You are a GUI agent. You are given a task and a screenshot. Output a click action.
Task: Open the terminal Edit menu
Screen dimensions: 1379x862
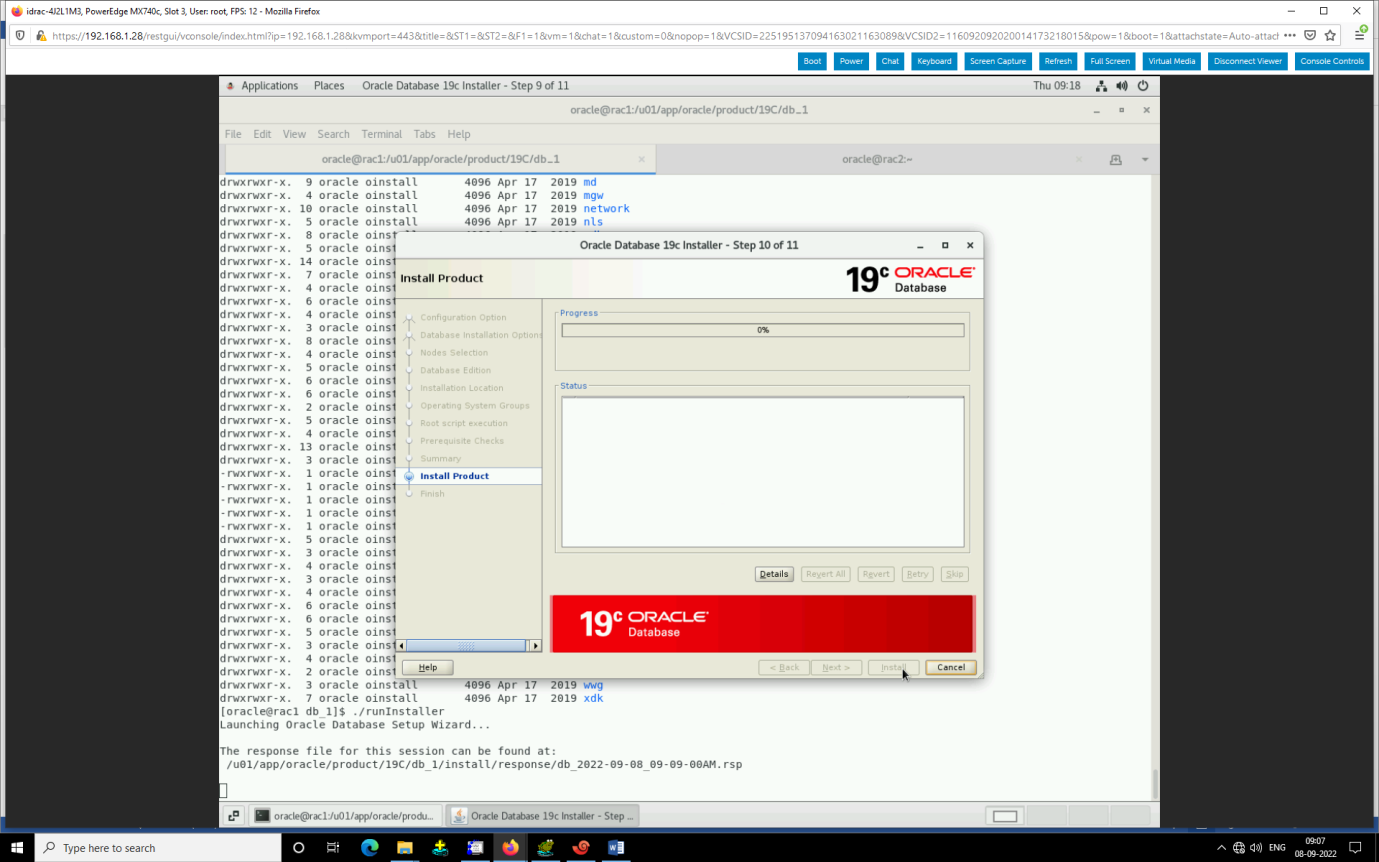click(x=262, y=134)
